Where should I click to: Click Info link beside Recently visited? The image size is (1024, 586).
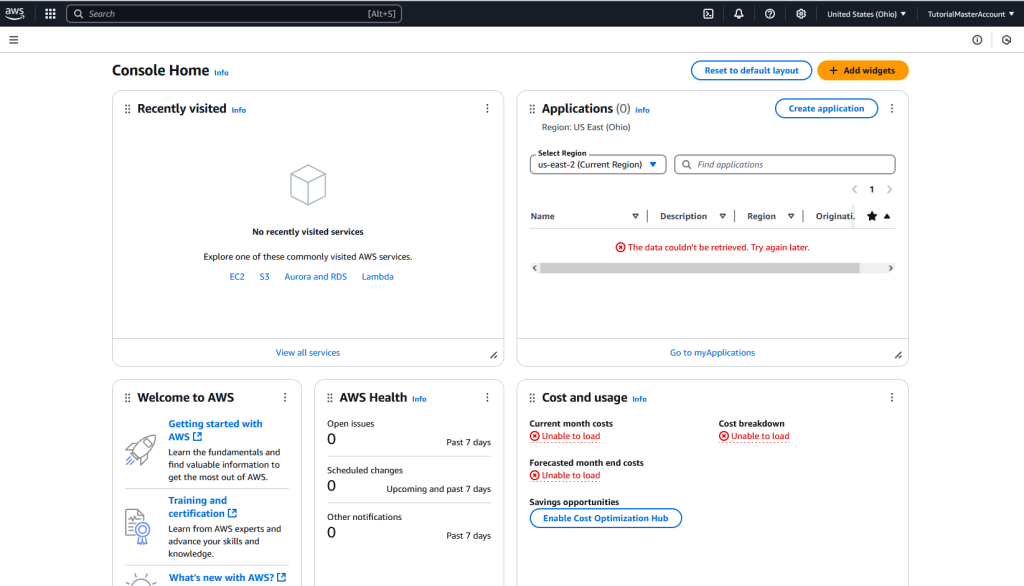[x=239, y=110]
